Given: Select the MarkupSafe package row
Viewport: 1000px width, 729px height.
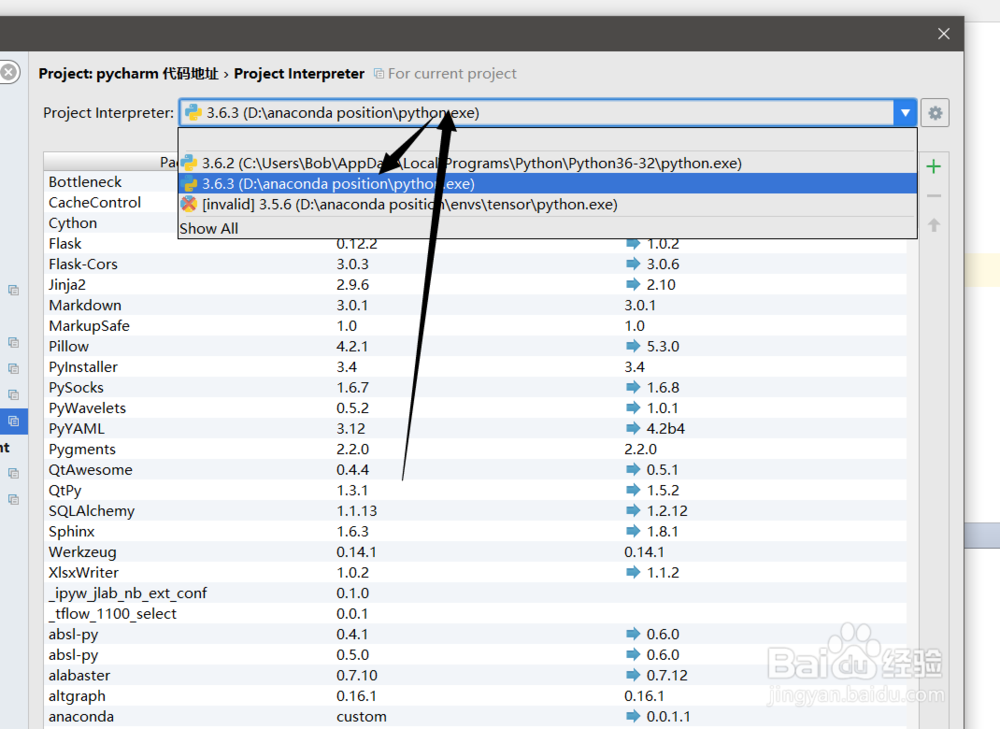Looking at the screenshot, I should (475, 326).
